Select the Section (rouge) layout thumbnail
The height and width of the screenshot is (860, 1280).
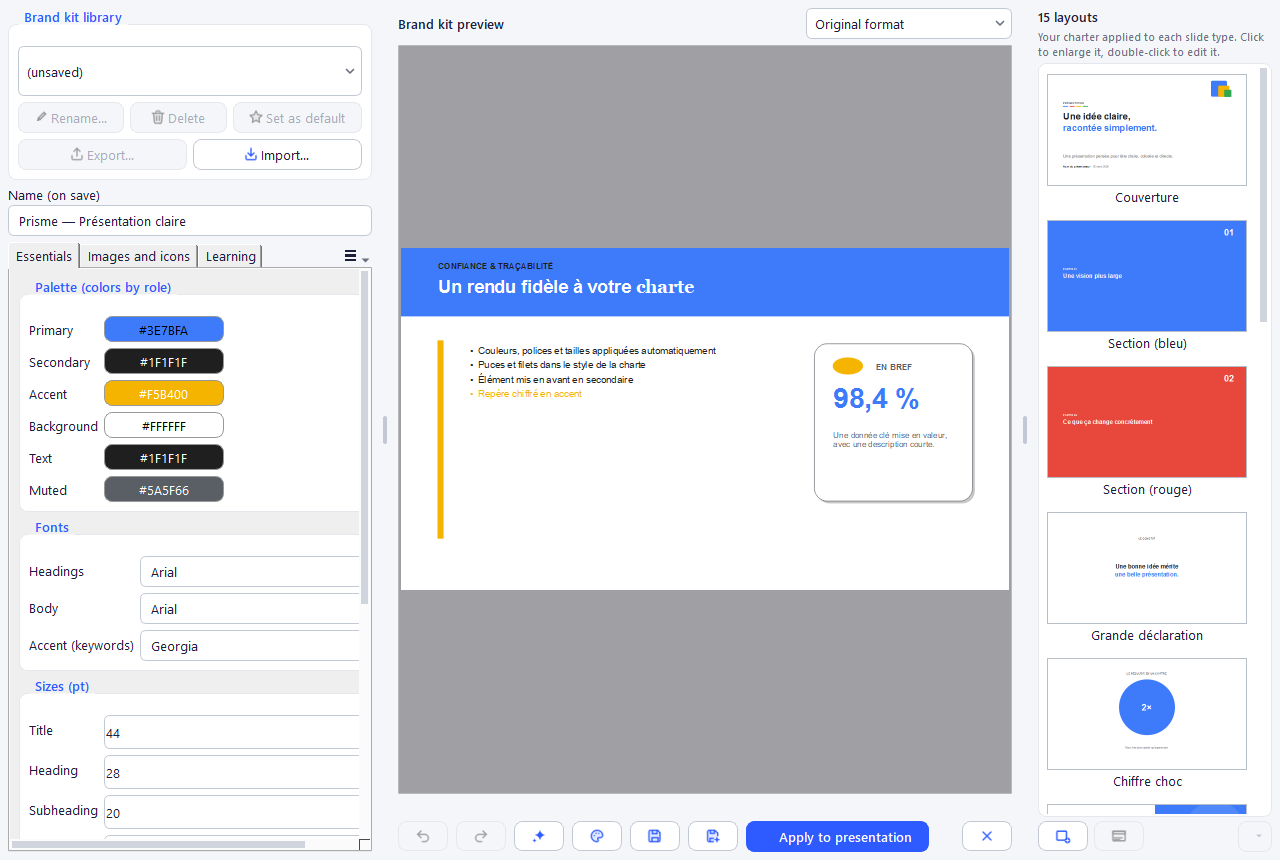pos(1147,422)
